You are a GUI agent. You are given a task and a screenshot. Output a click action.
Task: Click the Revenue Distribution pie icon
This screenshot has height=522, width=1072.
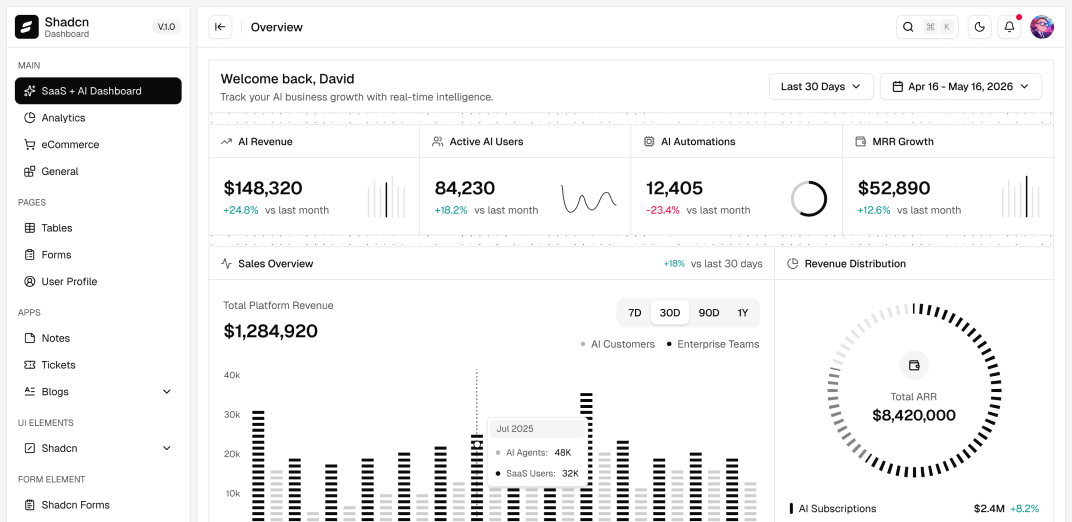pos(793,264)
